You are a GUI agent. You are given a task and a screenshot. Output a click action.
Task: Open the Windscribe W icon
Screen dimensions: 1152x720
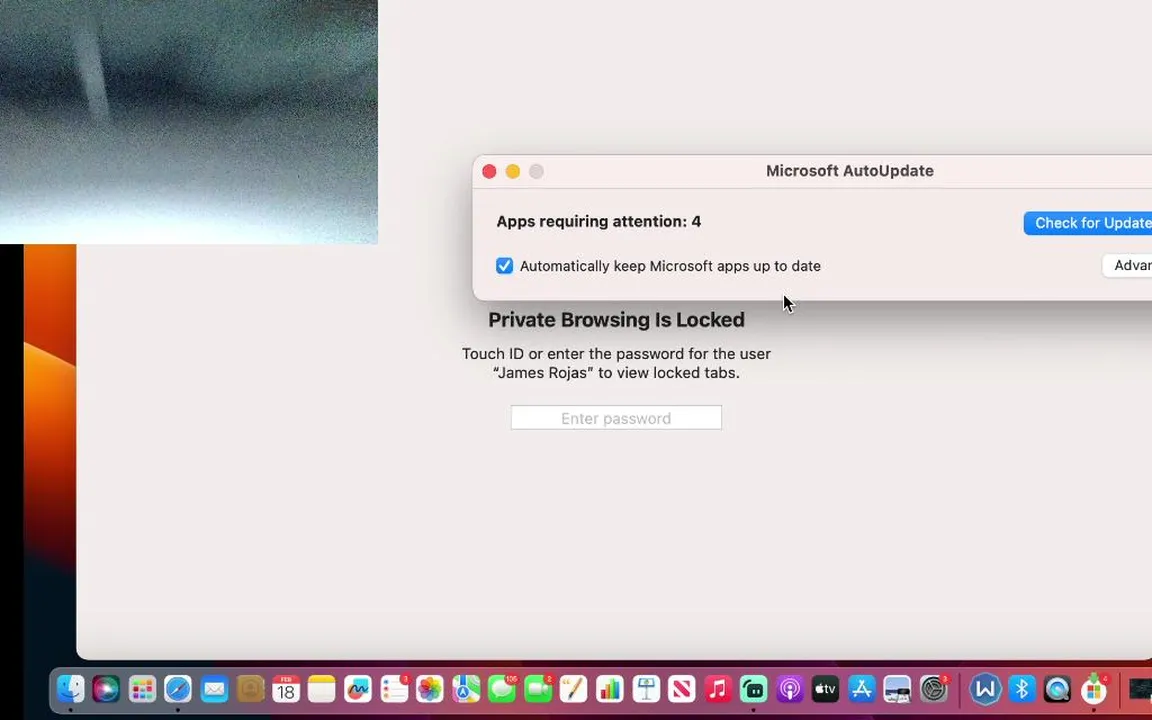985,689
